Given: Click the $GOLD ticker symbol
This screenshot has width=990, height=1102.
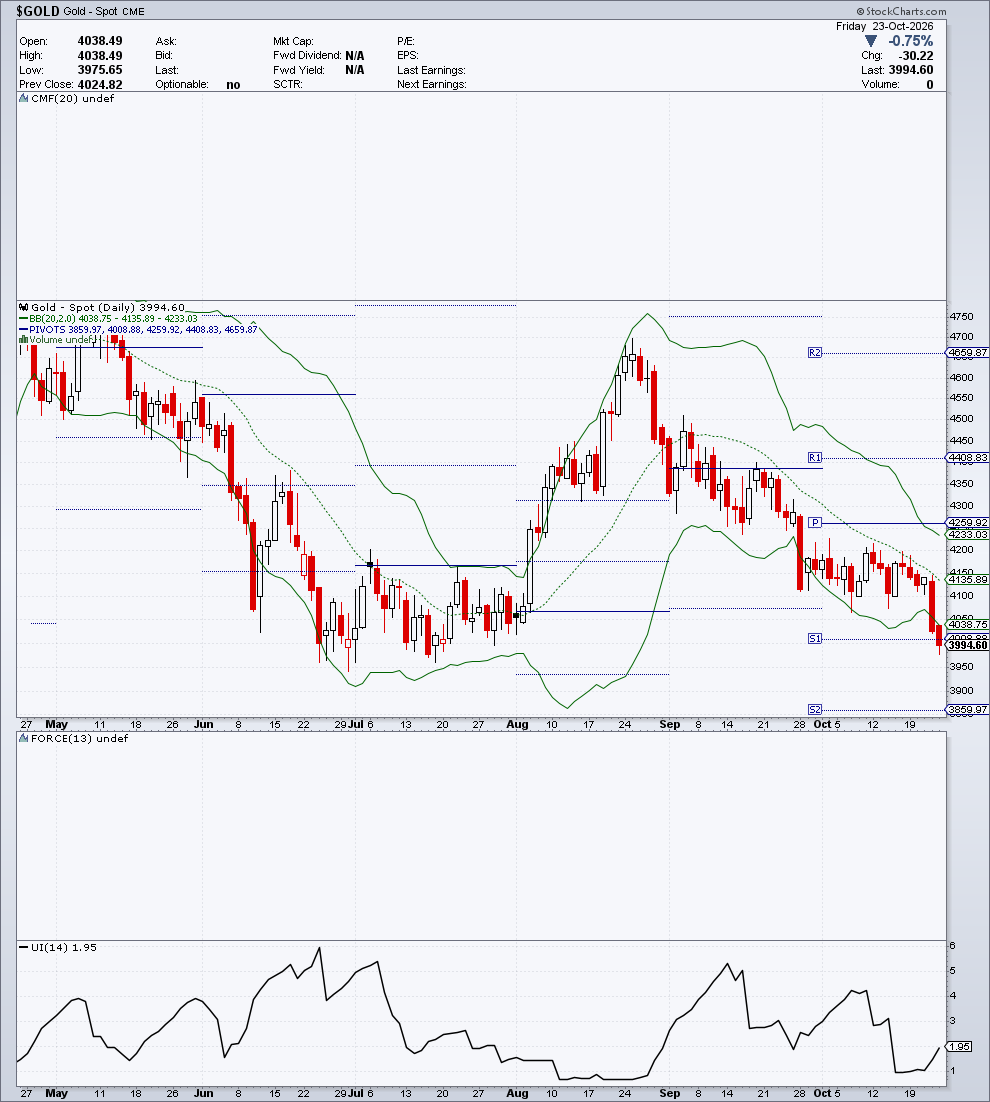Looking at the screenshot, I should pyautogui.click(x=38, y=11).
